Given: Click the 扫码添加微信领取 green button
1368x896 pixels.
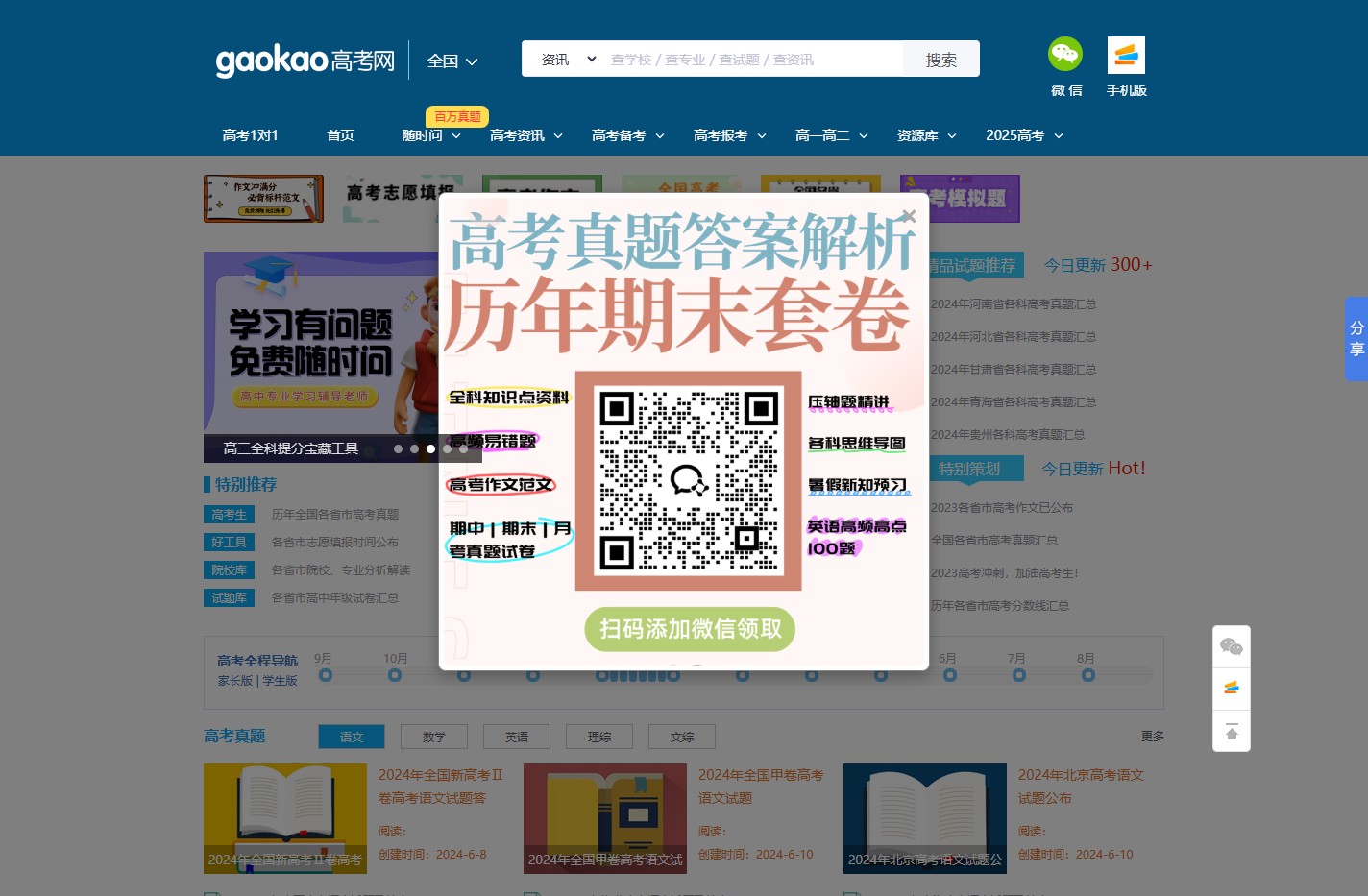Looking at the screenshot, I should tap(690, 629).
